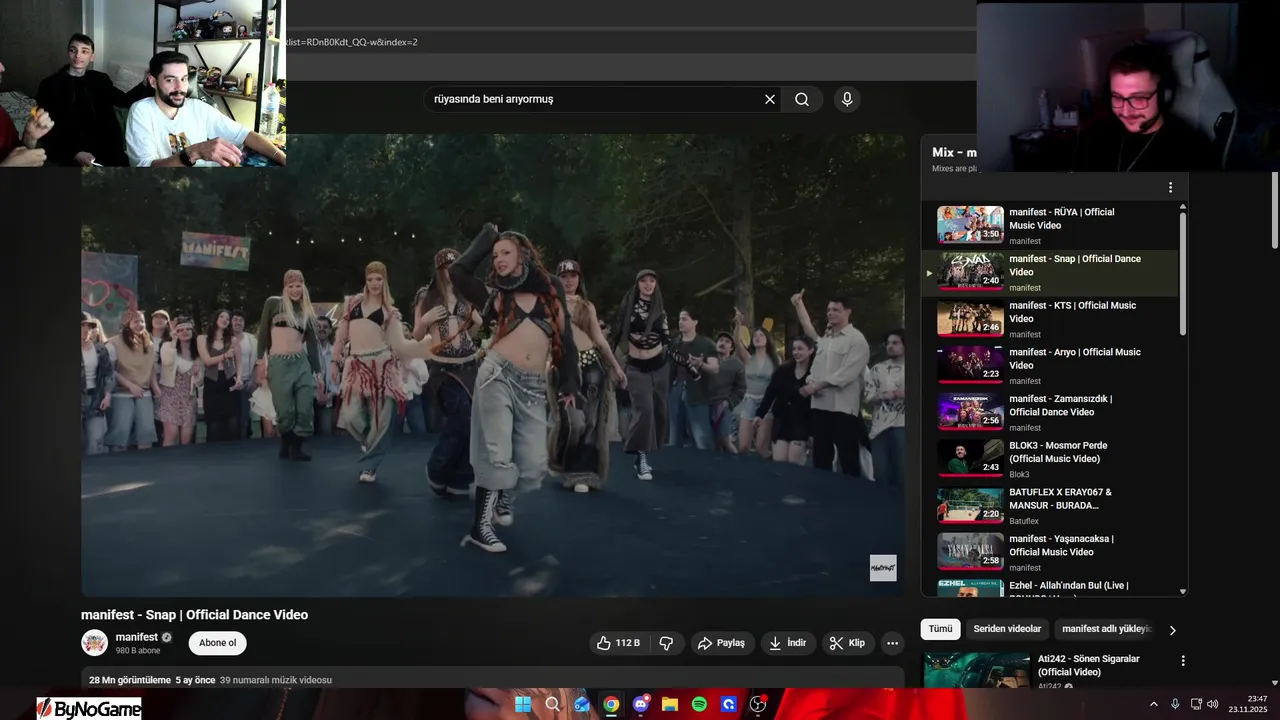Open more actions menu below video
Image resolution: width=1280 pixels, height=720 pixels.
tap(893, 643)
